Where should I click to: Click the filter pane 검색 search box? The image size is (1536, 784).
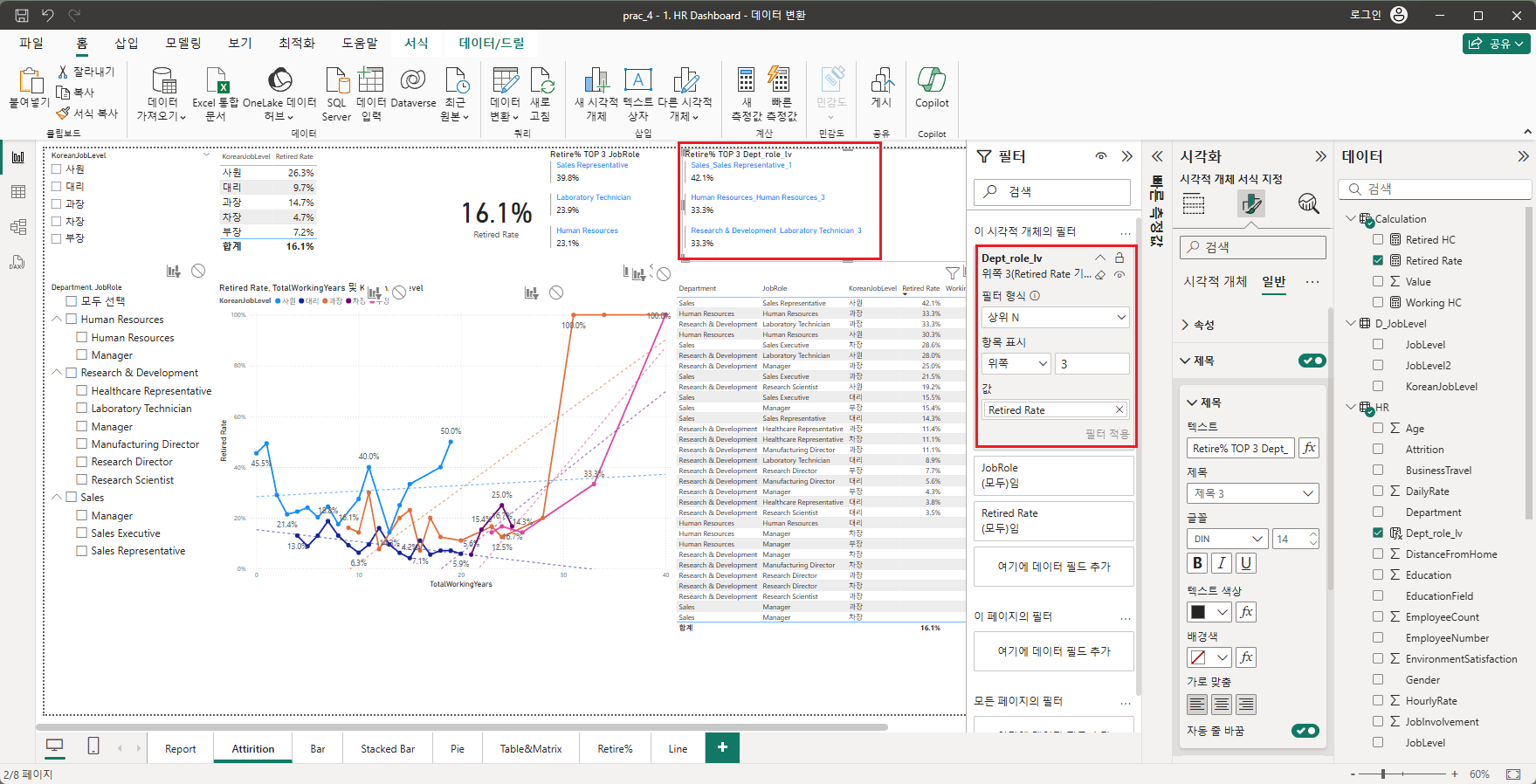coord(1052,191)
